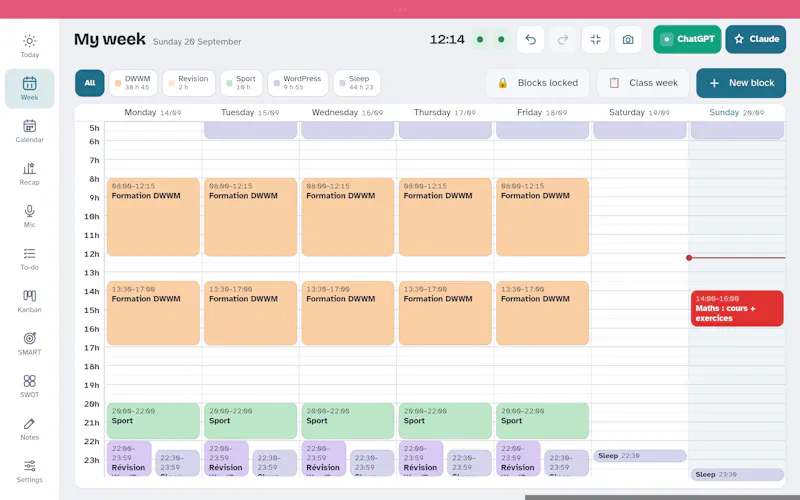The height and width of the screenshot is (500, 800).
Task: Open the SWOT analysis section
Action: click(x=30, y=386)
